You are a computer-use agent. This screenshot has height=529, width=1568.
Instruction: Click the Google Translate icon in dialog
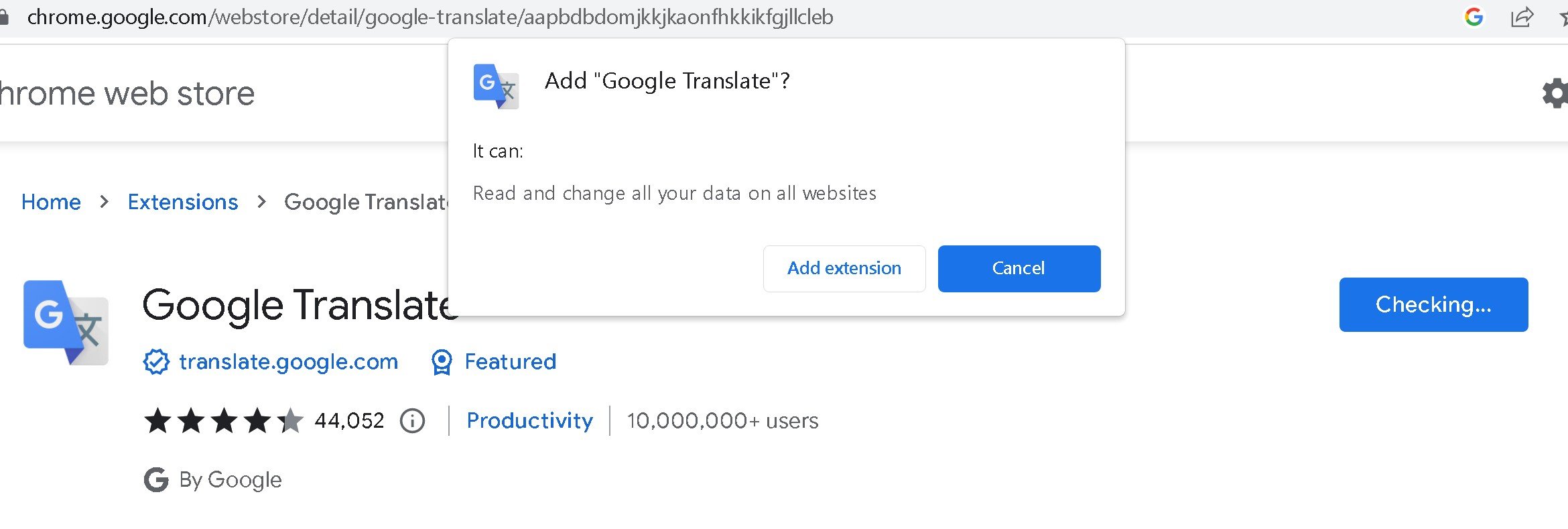pyautogui.click(x=496, y=86)
